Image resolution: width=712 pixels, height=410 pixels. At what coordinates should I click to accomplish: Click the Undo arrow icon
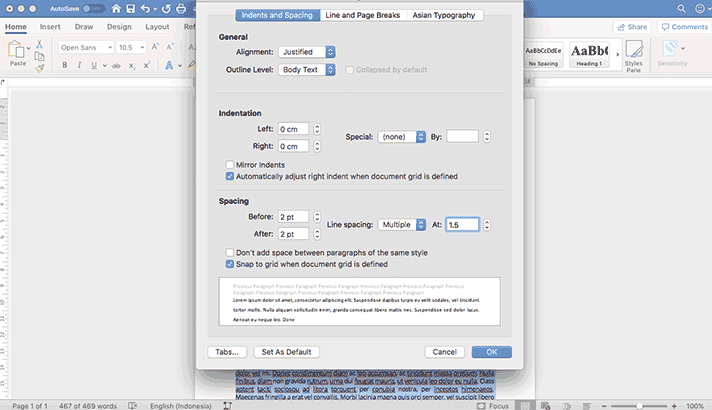(x=145, y=8)
